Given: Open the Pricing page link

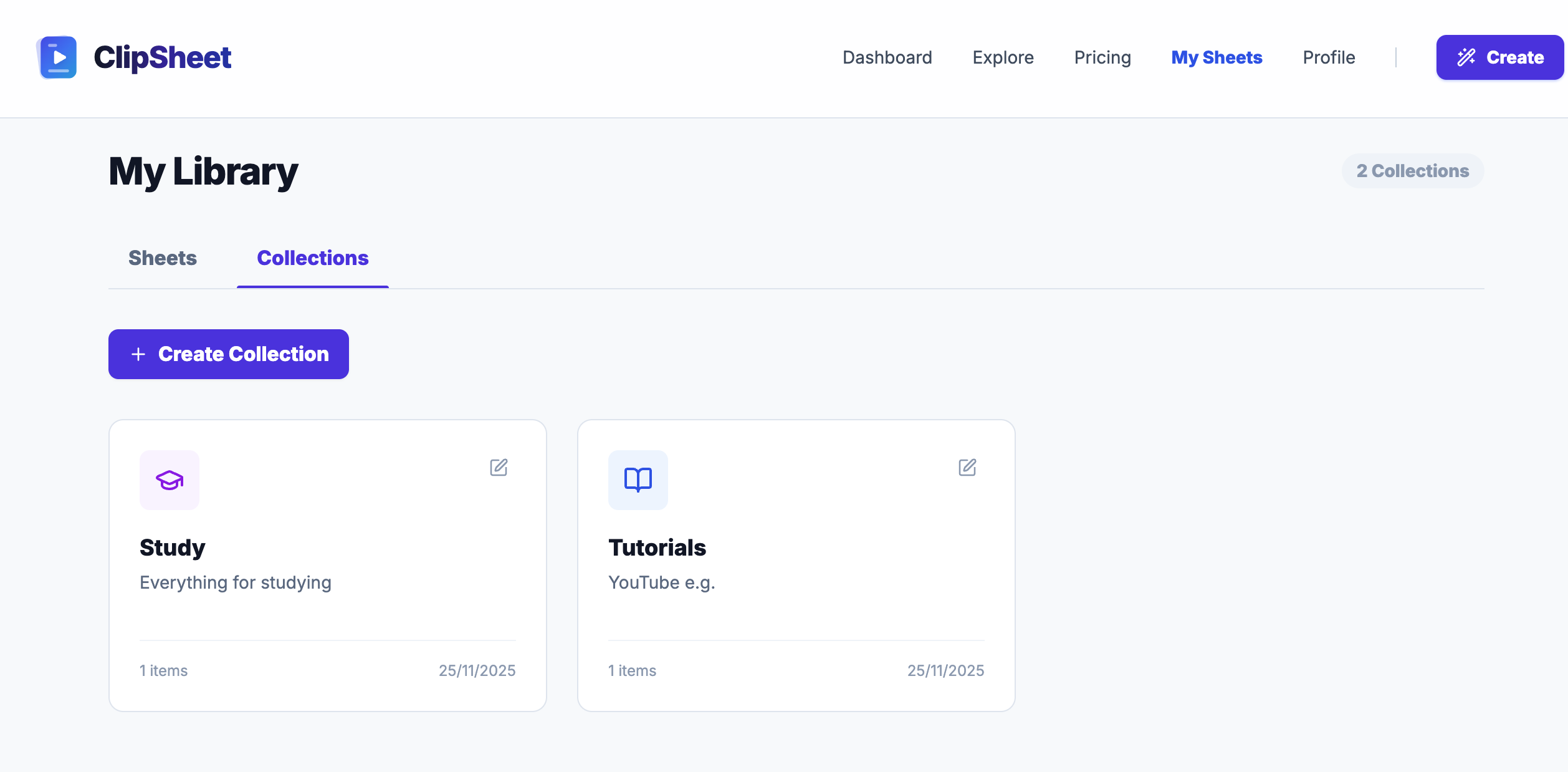Looking at the screenshot, I should click(x=1102, y=57).
